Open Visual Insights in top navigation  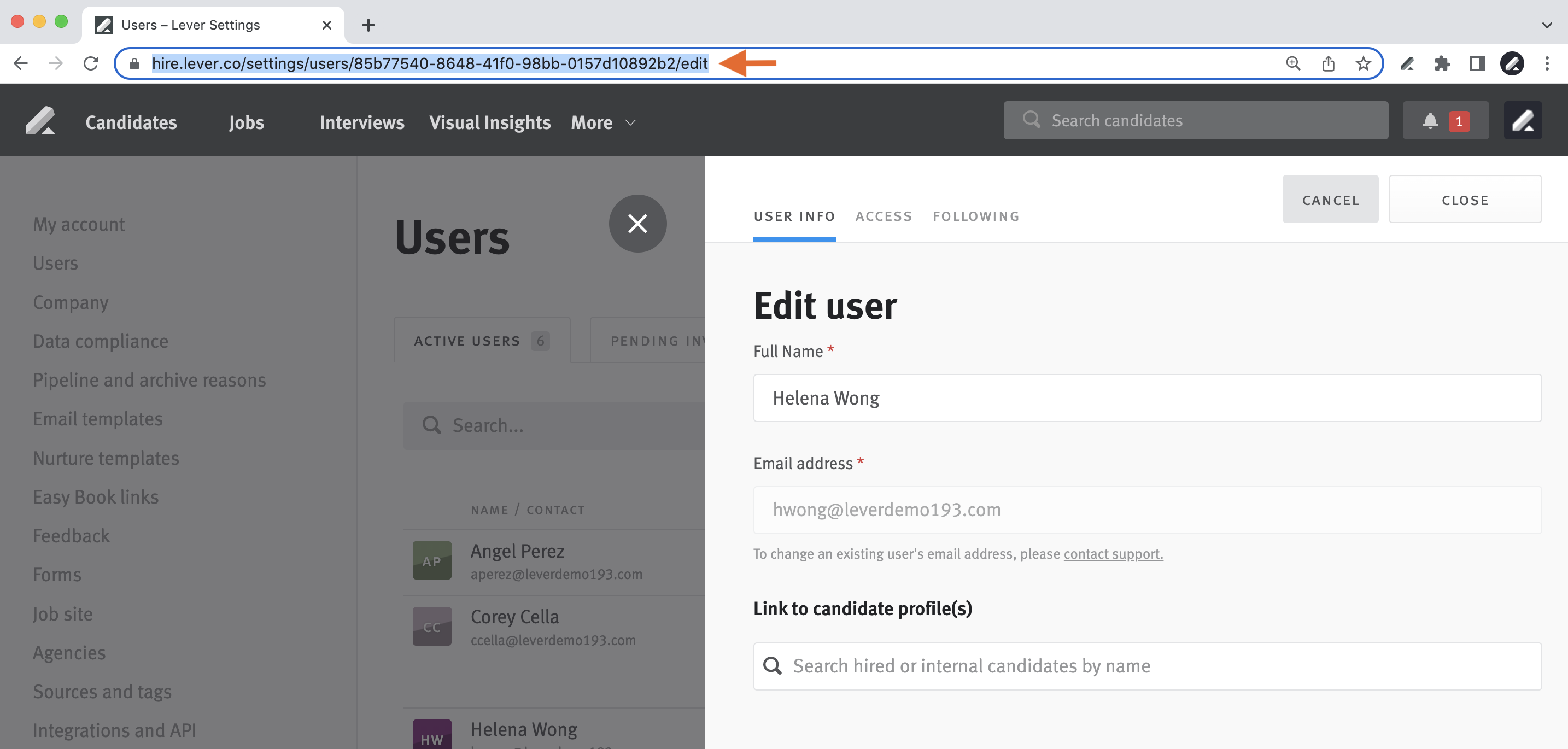click(x=489, y=122)
